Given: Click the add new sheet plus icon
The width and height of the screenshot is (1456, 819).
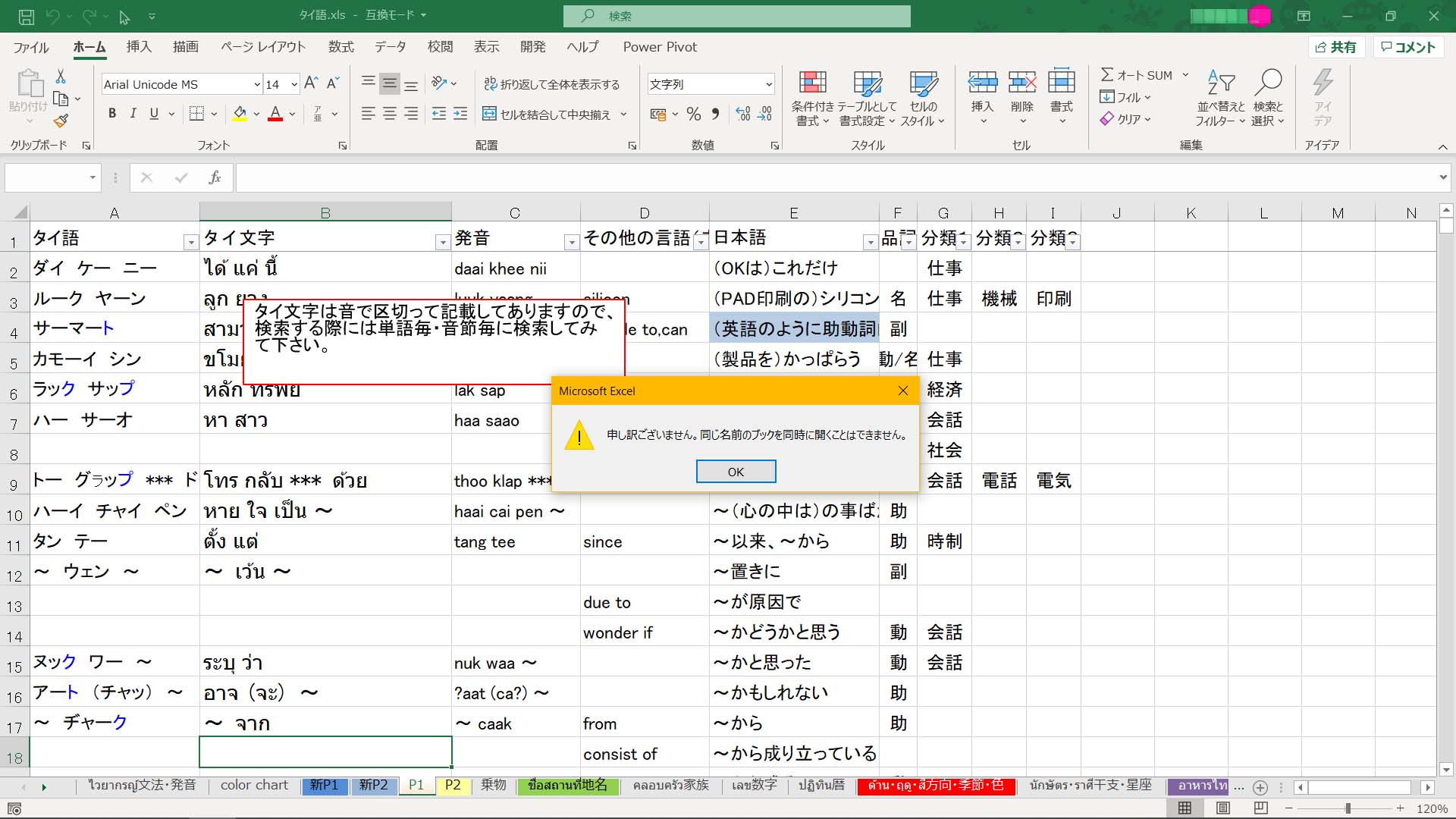Looking at the screenshot, I should click(1260, 787).
